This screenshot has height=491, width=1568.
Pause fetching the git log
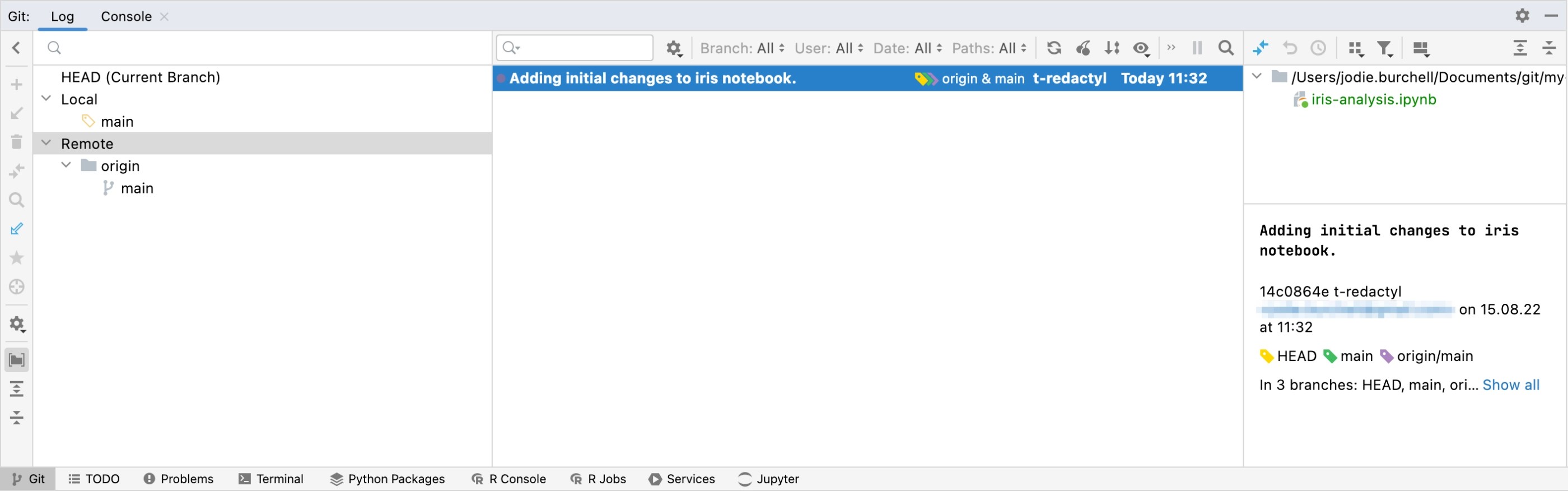coord(1197,48)
